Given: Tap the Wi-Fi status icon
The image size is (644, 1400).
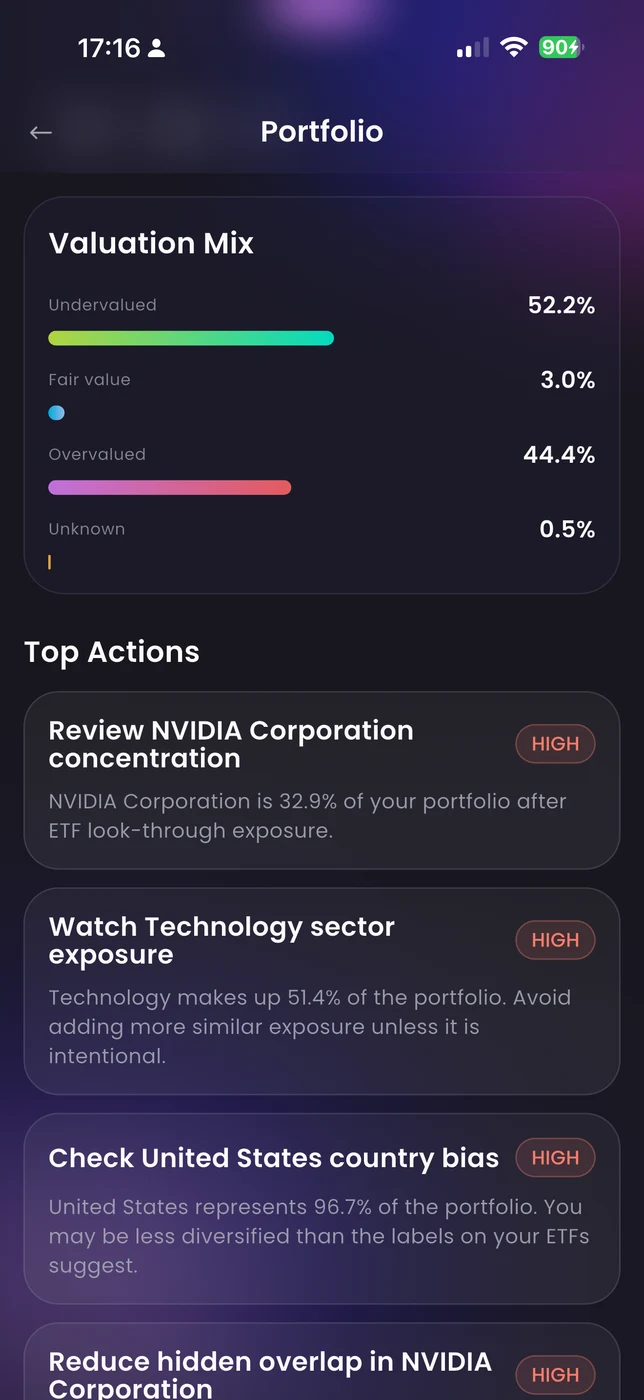Looking at the screenshot, I should pyautogui.click(x=514, y=47).
